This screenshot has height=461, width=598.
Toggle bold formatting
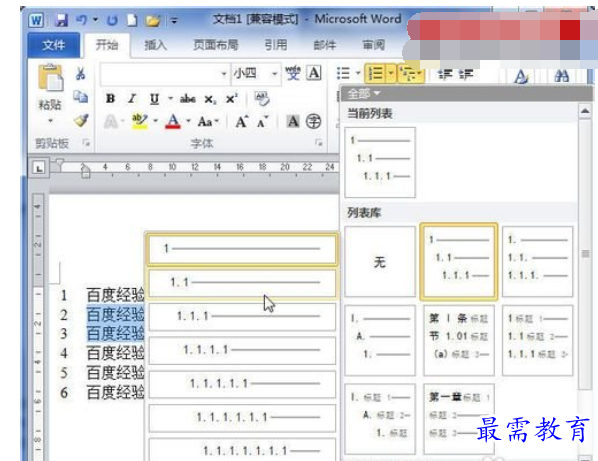pos(110,99)
